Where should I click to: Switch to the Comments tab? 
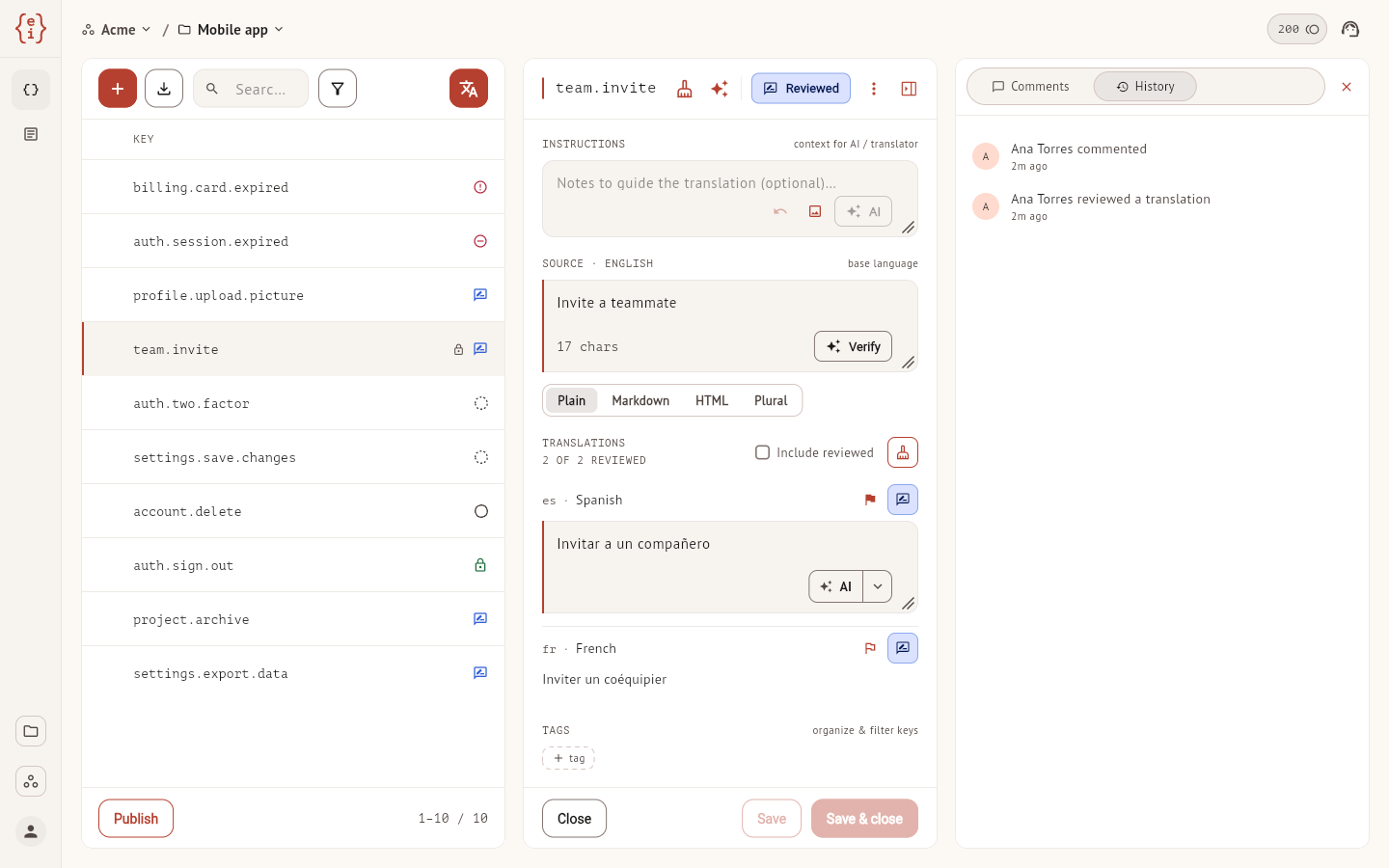1030,87
